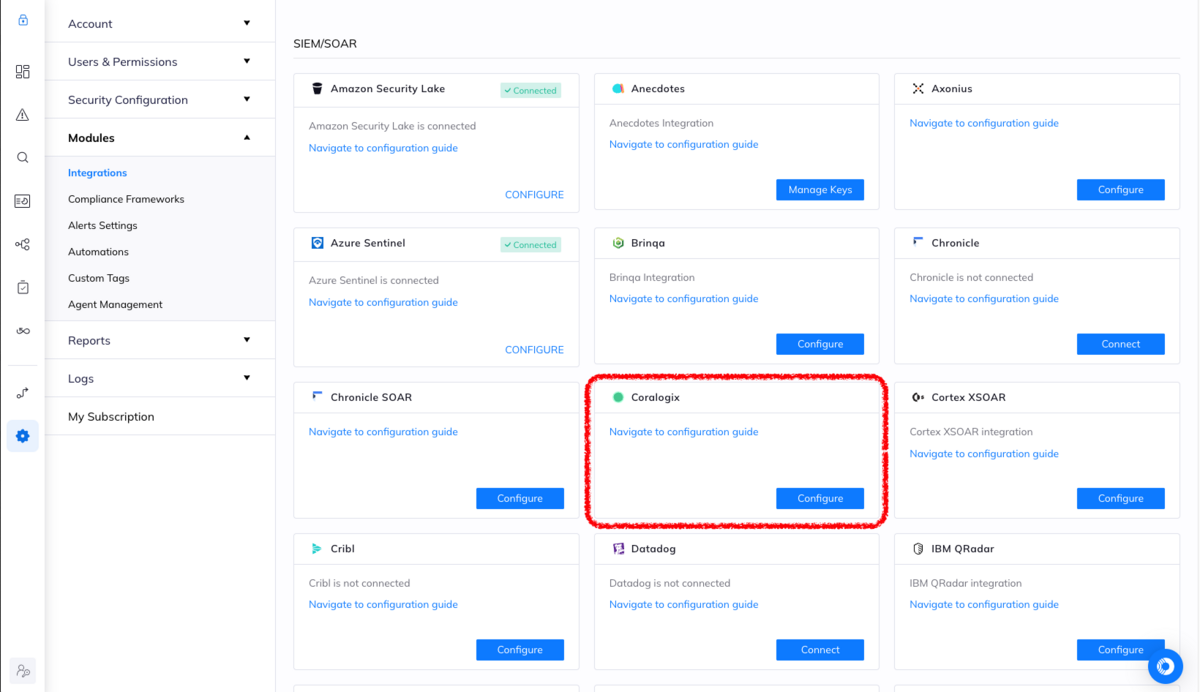Image resolution: width=1200 pixels, height=692 pixels.
Task: Click 'Datadog is not connected' text
Action: click(x=670, y=583)
